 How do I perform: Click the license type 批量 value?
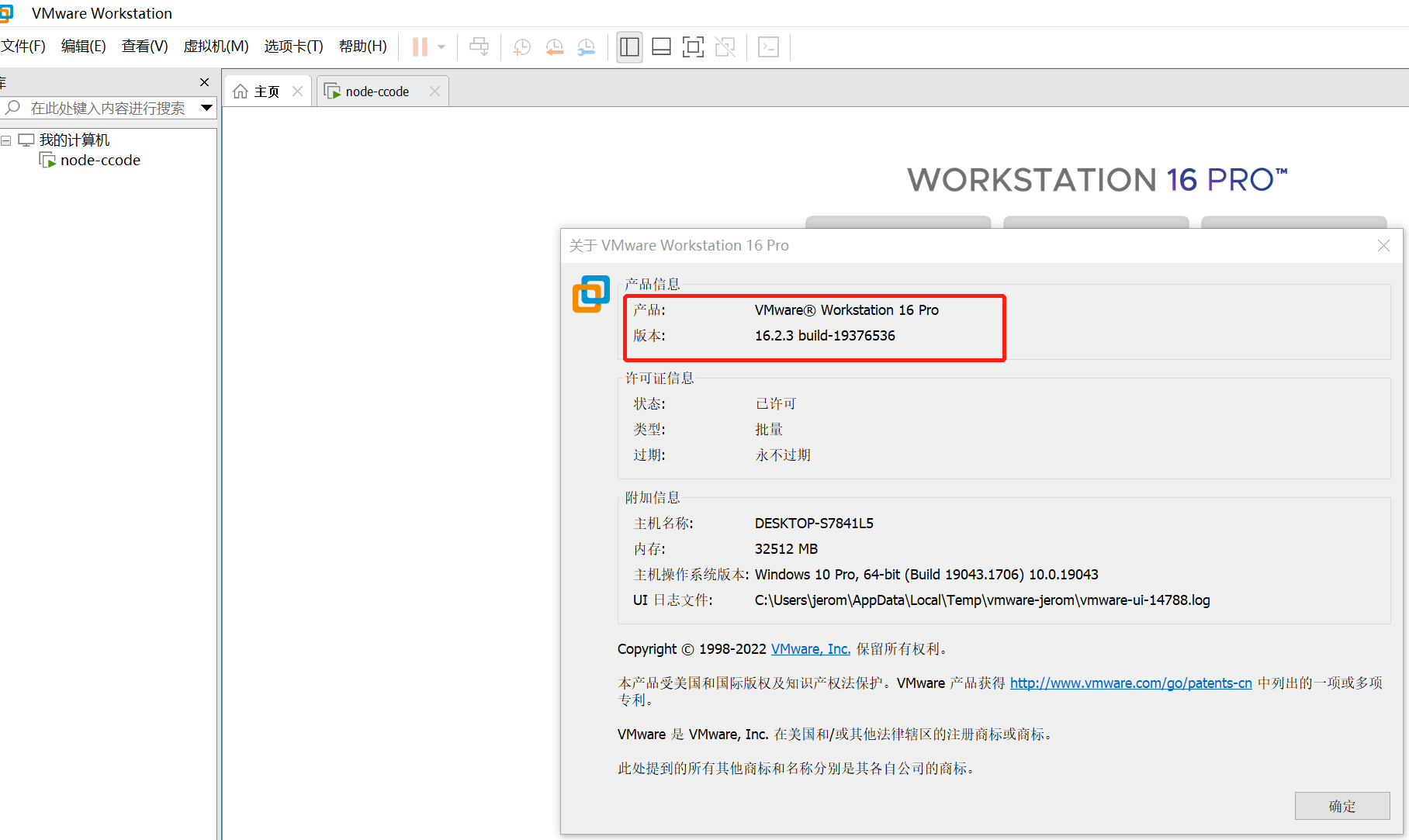coord(769,430)
